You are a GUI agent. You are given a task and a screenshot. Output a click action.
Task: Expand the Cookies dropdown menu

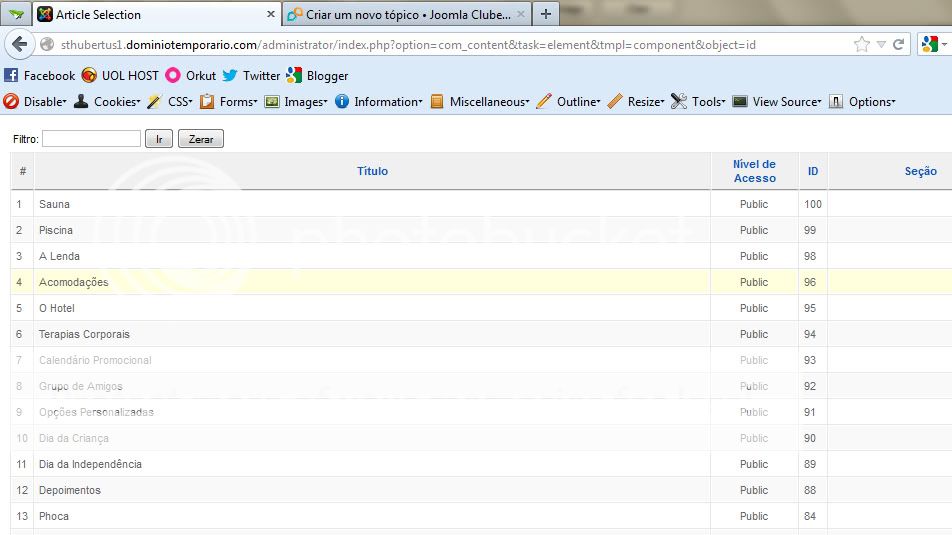[107, 102]
